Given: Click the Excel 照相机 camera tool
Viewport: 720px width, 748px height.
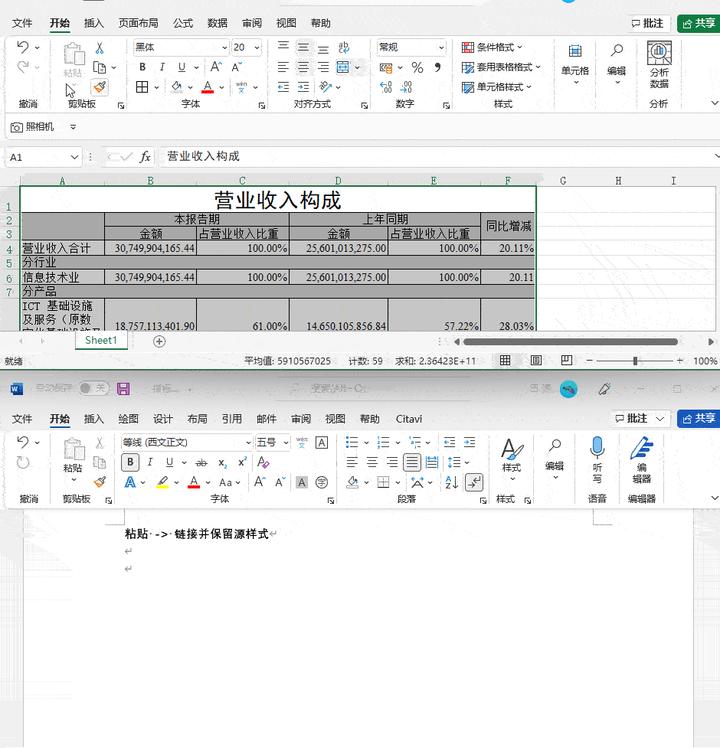Looking at the screenshot, I should tap(32, 127).
